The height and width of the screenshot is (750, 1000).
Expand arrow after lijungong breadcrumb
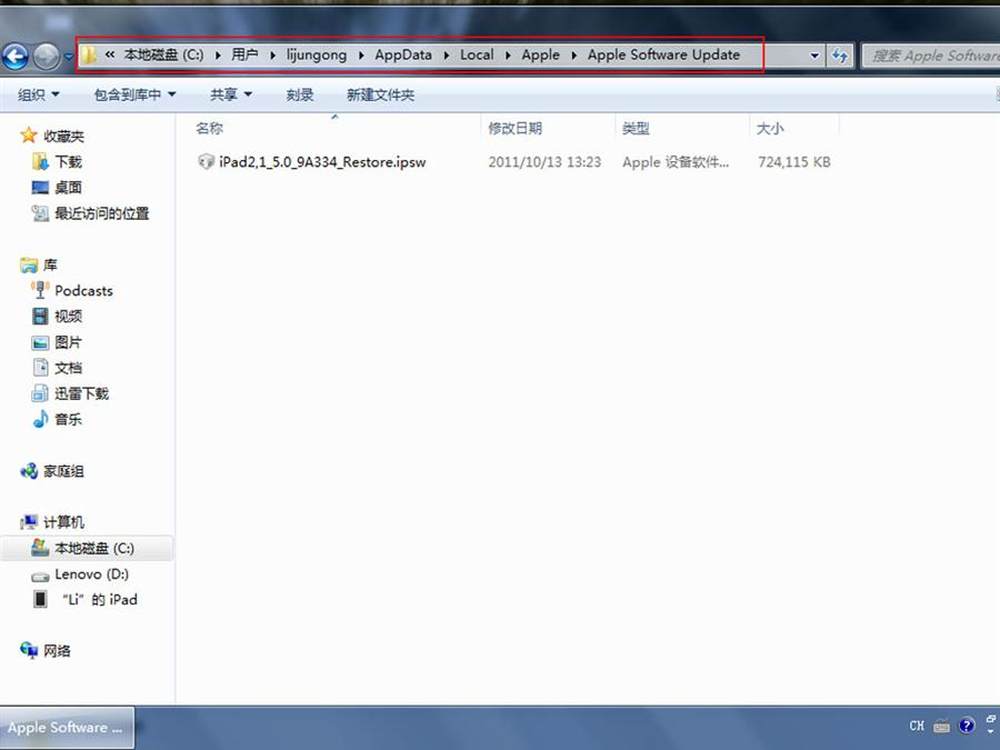coord(361,55)
